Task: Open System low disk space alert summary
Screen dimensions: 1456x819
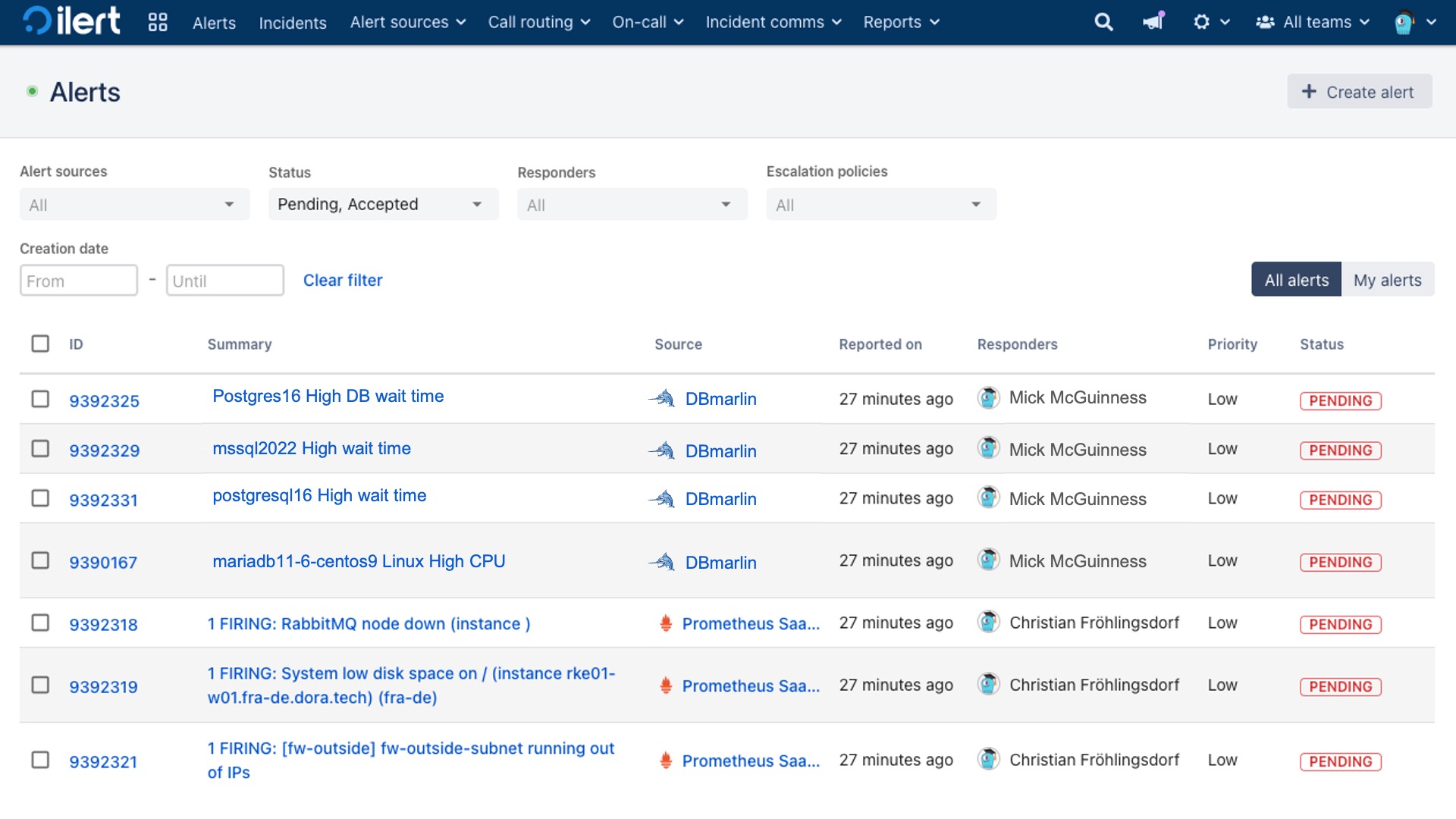Action: (412, 686)
